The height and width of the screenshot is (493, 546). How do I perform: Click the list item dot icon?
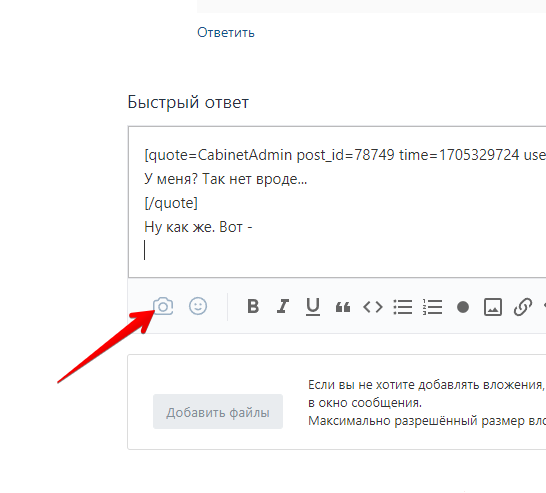(x=463, y=307)
